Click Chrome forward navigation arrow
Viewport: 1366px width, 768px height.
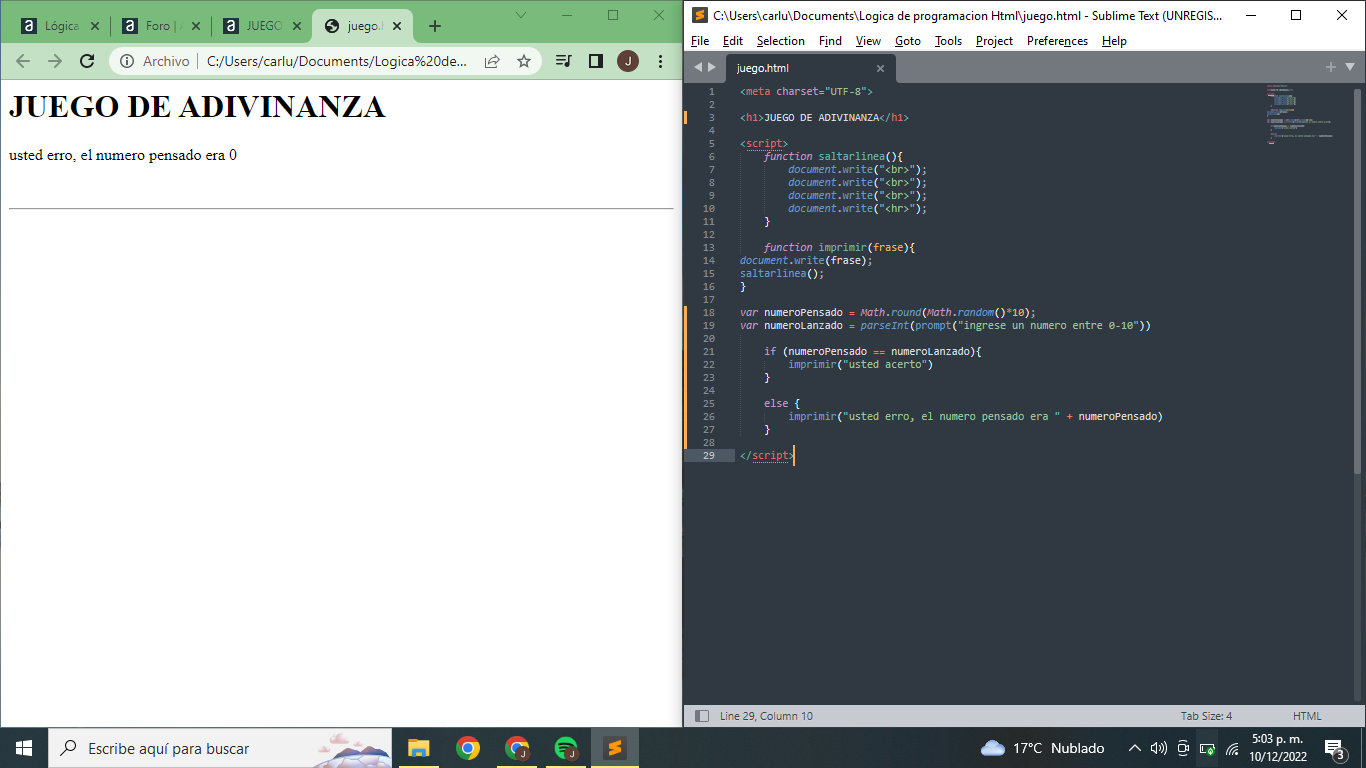coord(55,61)
